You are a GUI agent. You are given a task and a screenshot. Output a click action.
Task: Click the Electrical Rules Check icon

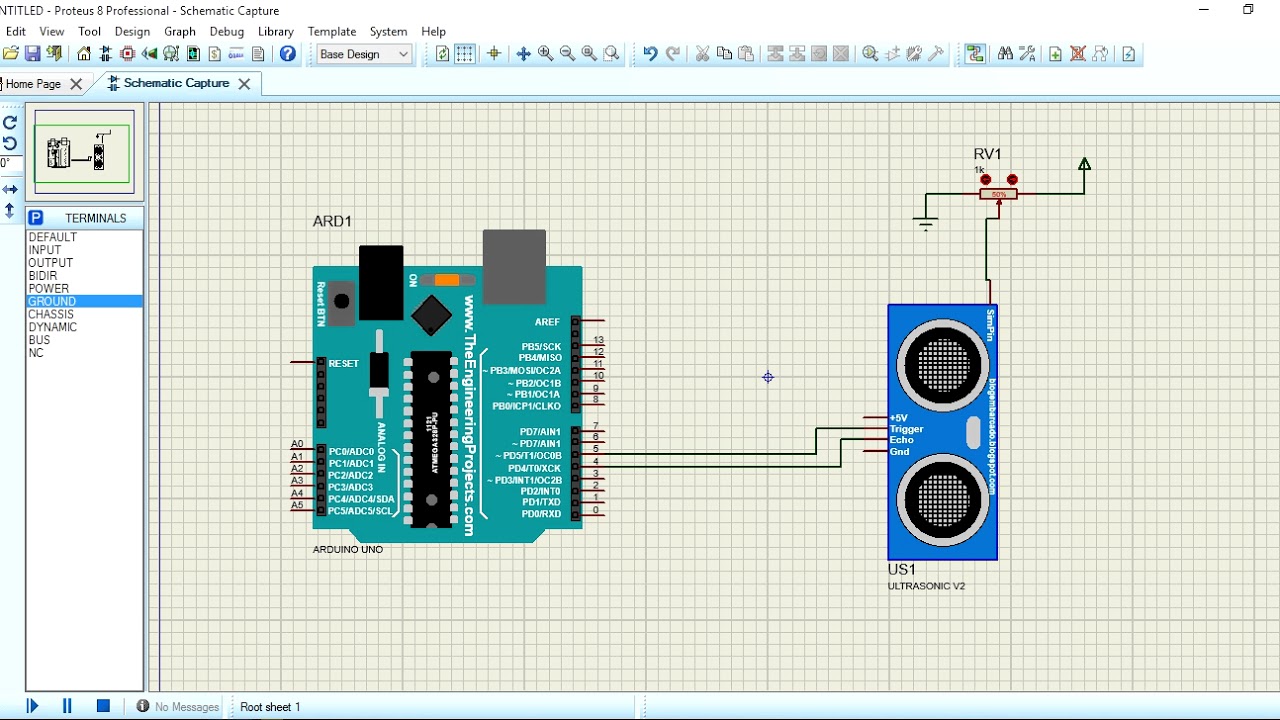click(1129, 54)
